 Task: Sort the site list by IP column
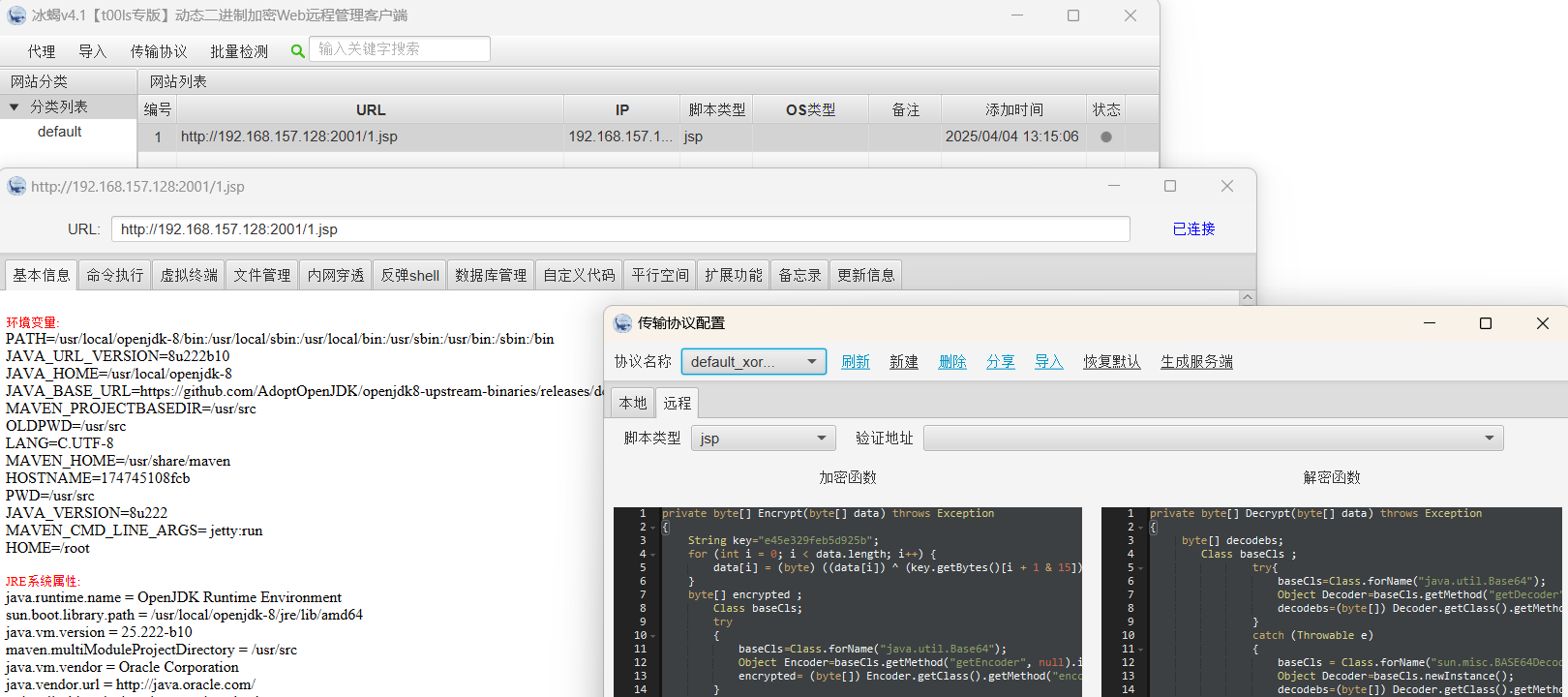tap(622, 110)
